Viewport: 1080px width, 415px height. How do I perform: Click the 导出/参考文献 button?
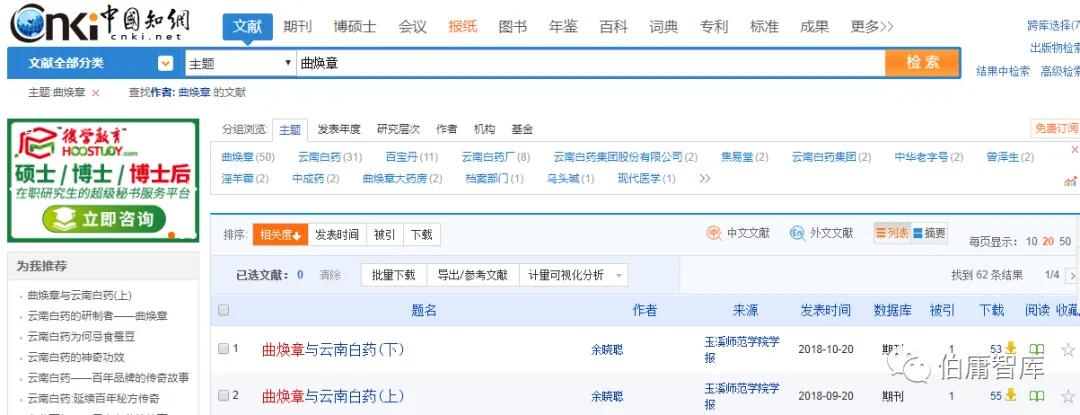tap(472, 275)
